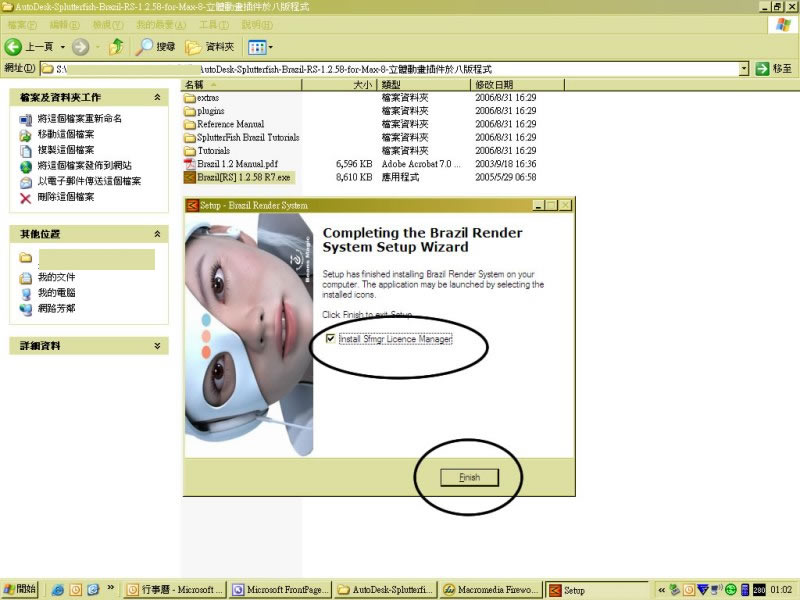Toggle the 資料夾 folders pane
Viewport: 800px width, 600px height.
coord(210,47)
